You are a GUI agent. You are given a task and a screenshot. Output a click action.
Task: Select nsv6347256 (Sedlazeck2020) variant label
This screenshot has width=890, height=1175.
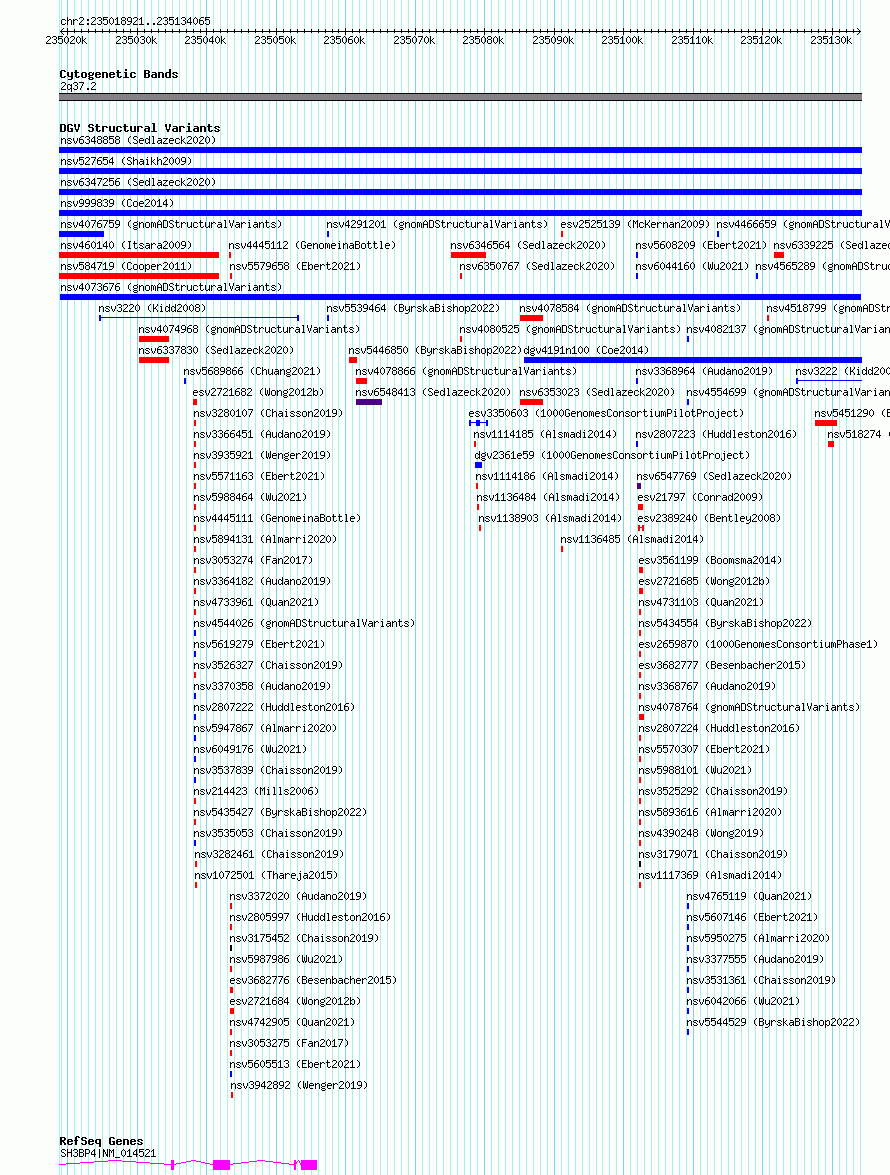[x=138, y=182]
